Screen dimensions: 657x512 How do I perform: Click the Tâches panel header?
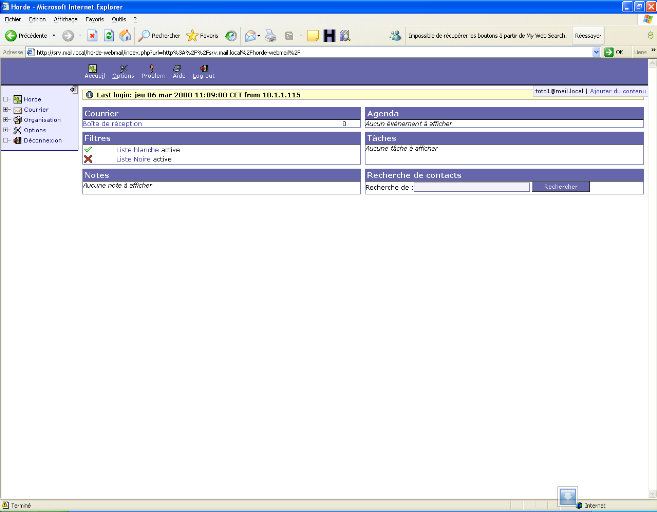[x=504, y=138]
